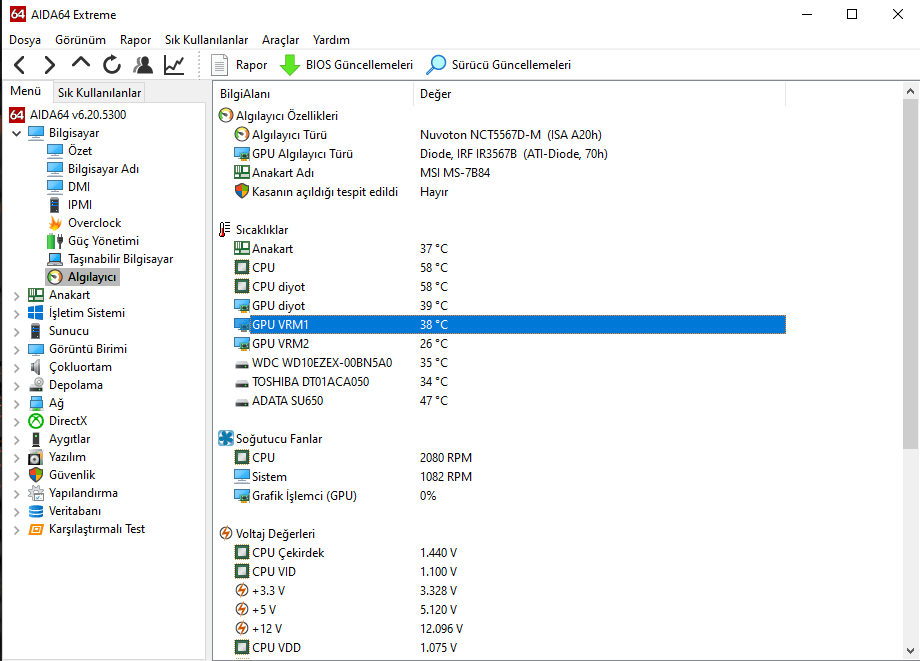Open the Rapor menu in menu bar
The width and height of the screenshot is (920, 661).
(136, 40)
